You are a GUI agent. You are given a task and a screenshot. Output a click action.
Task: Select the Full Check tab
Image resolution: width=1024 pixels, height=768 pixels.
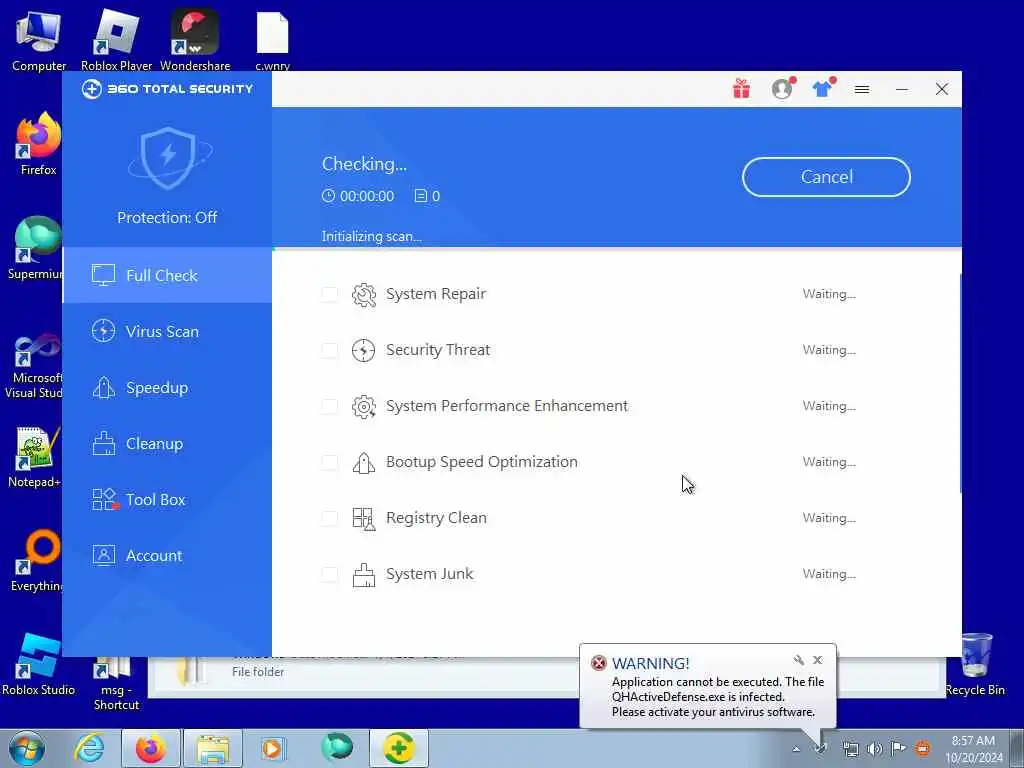coord(167,276)
